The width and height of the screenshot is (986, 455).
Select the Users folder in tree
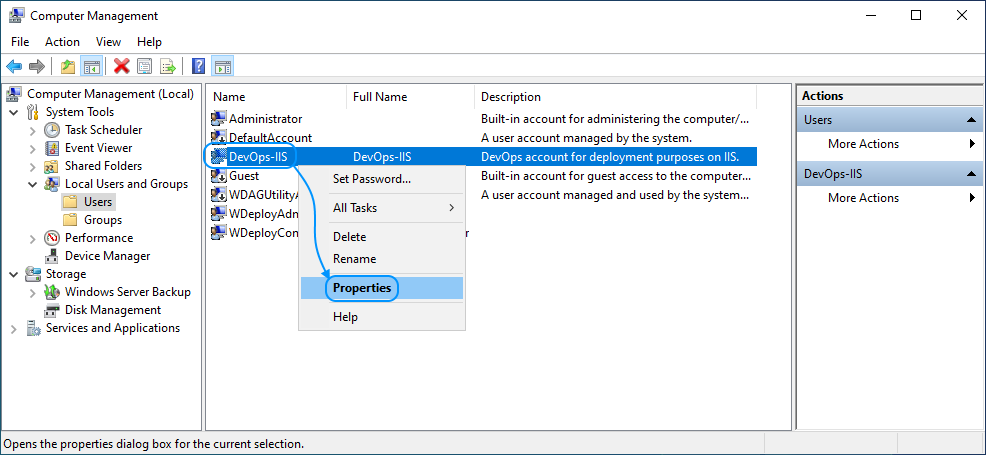(x=98, y=202)
